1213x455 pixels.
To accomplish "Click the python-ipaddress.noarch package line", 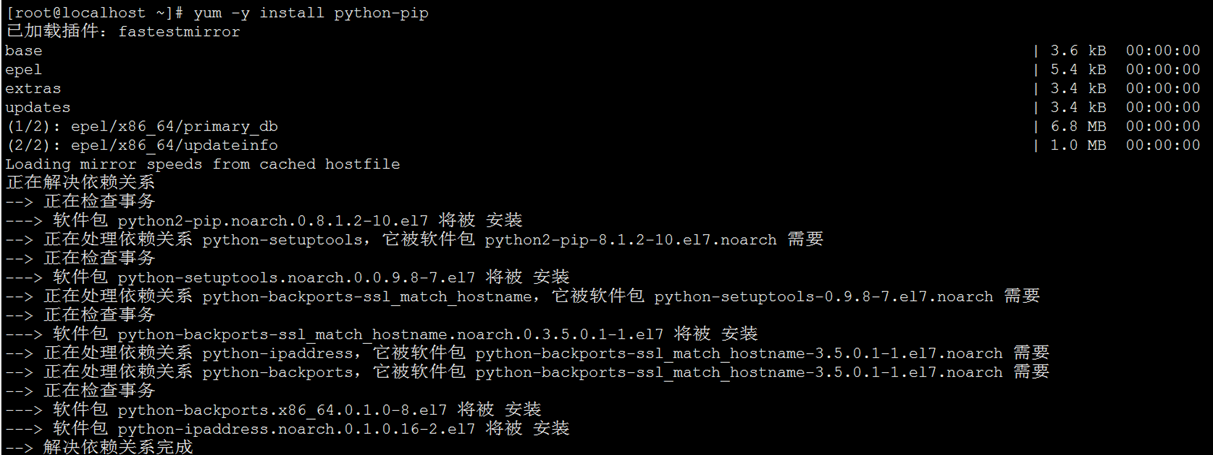I will (287, 429).
